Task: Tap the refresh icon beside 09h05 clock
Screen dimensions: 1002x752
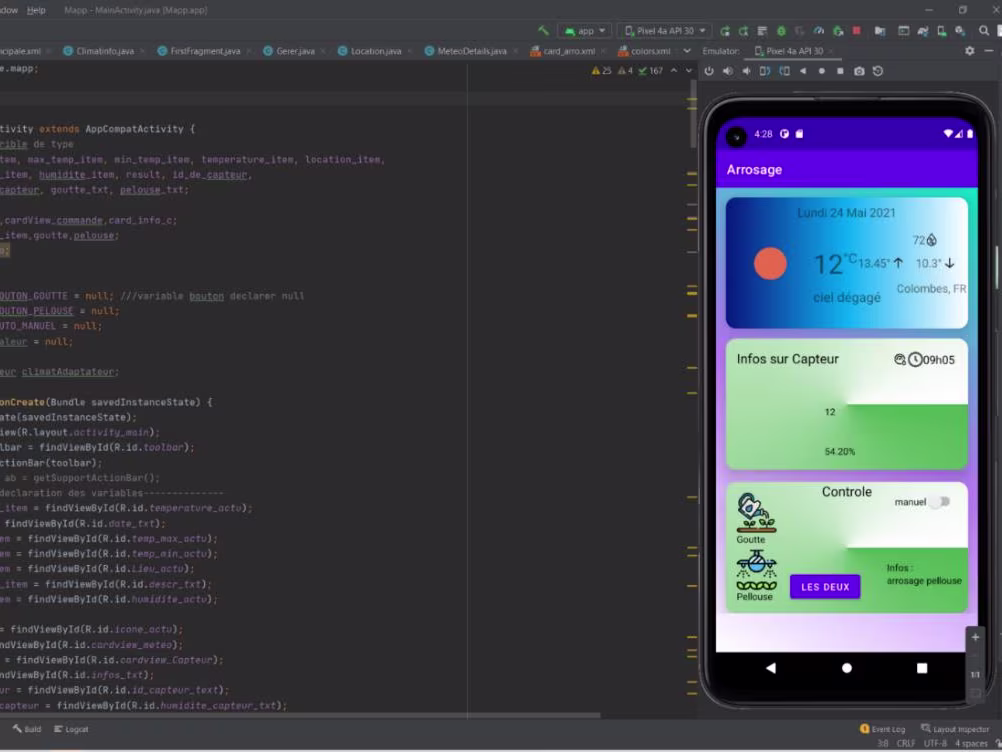Action: (x=900, y=360)
